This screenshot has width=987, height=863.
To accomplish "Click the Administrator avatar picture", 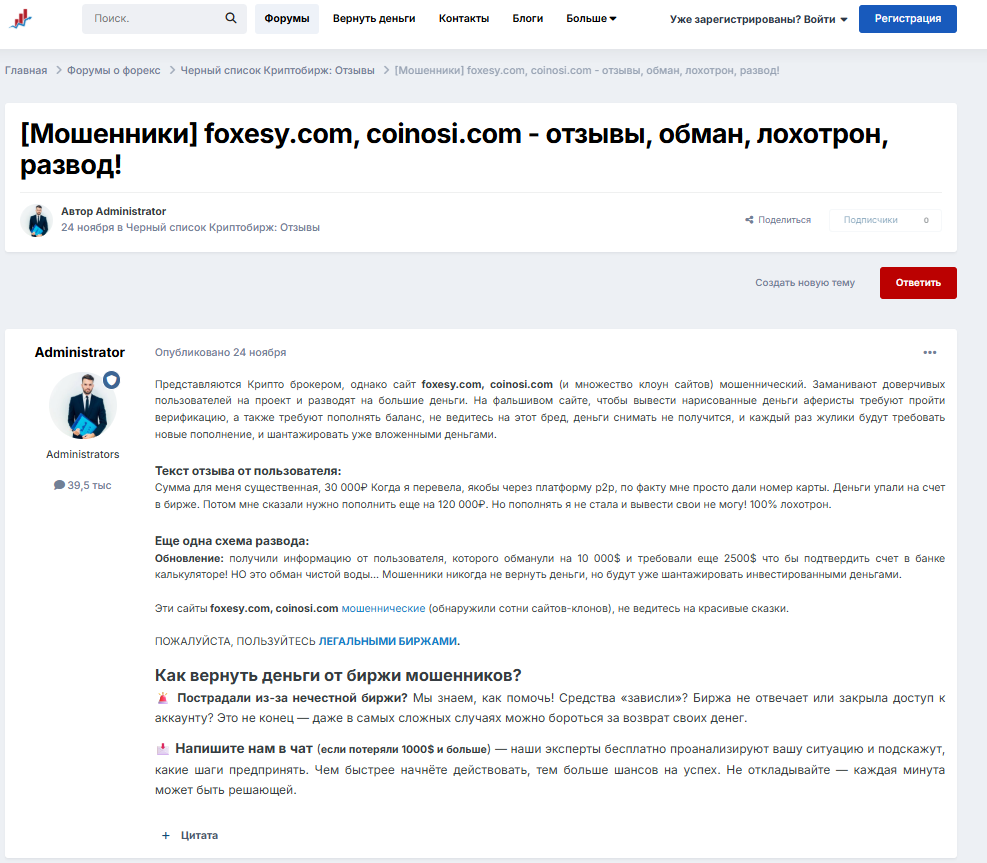I will tap(83, 404).
